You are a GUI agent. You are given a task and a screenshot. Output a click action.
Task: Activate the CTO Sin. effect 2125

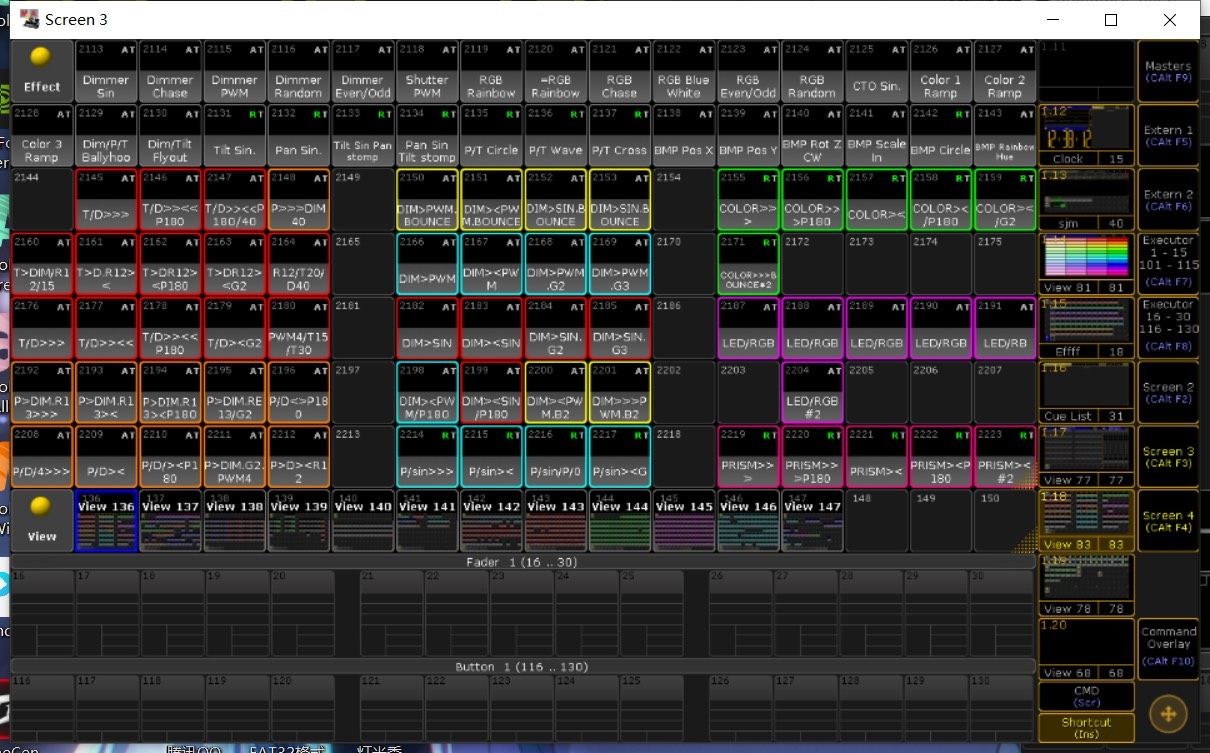[x=876, y=72]
